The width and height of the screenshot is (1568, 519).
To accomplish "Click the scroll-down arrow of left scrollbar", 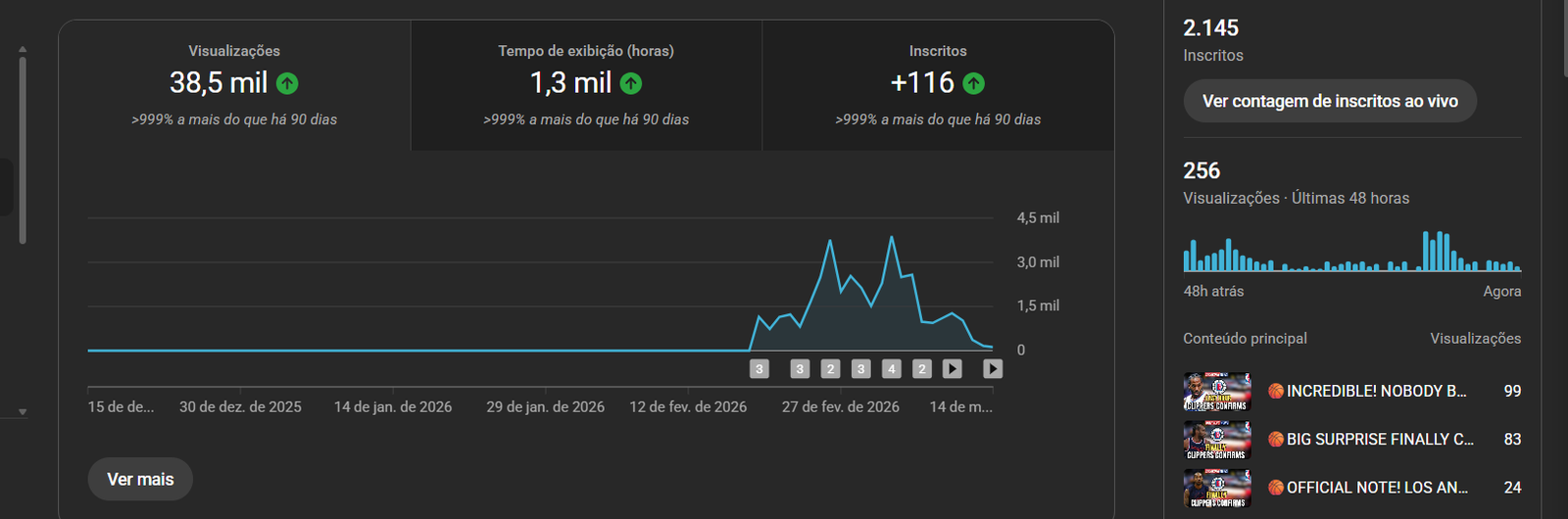I will tap(23, 412).
